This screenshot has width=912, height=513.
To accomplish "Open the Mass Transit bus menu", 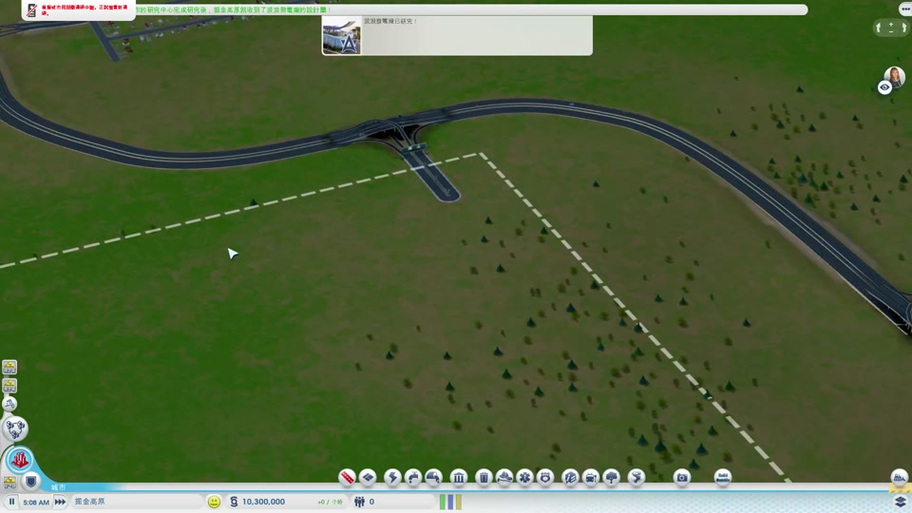I will click(x=590, y=478).
